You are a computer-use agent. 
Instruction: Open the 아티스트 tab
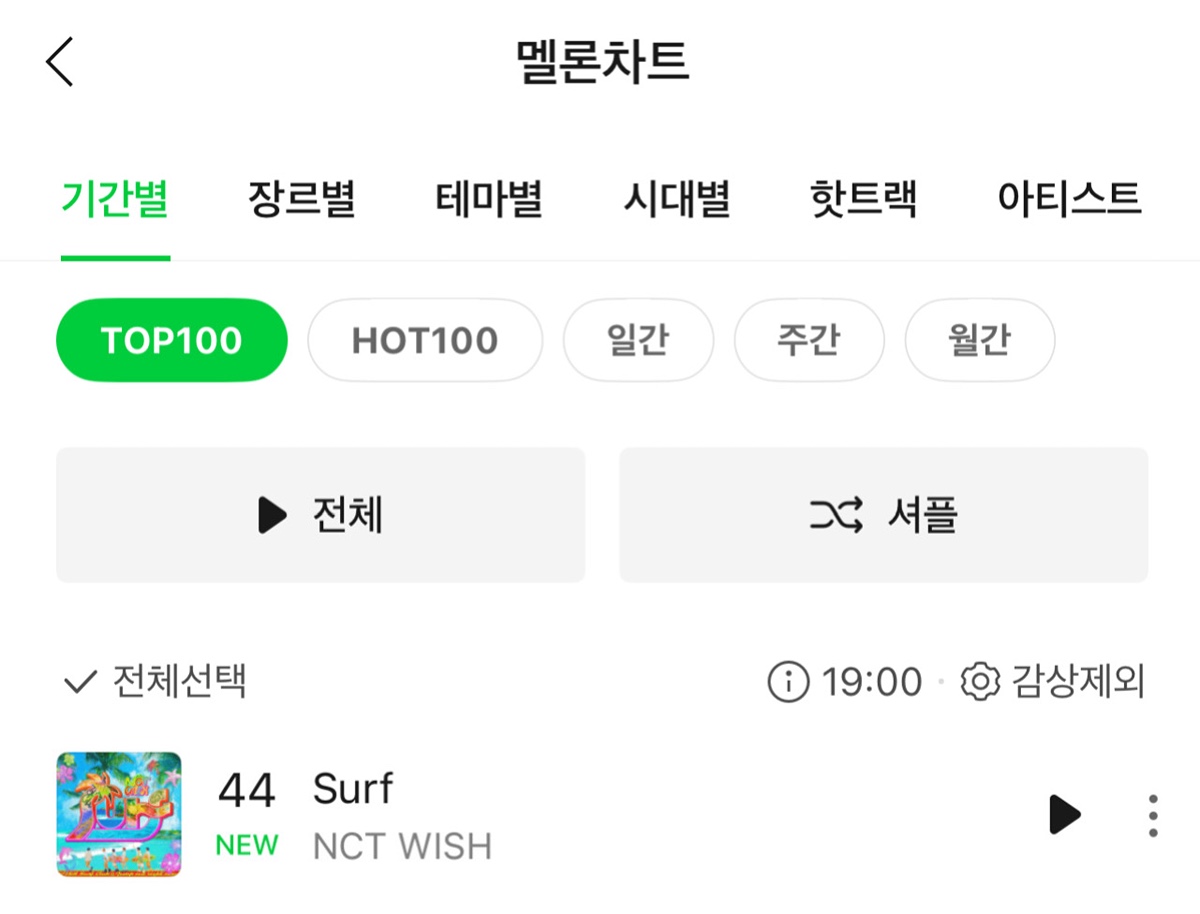[1069, 199]
